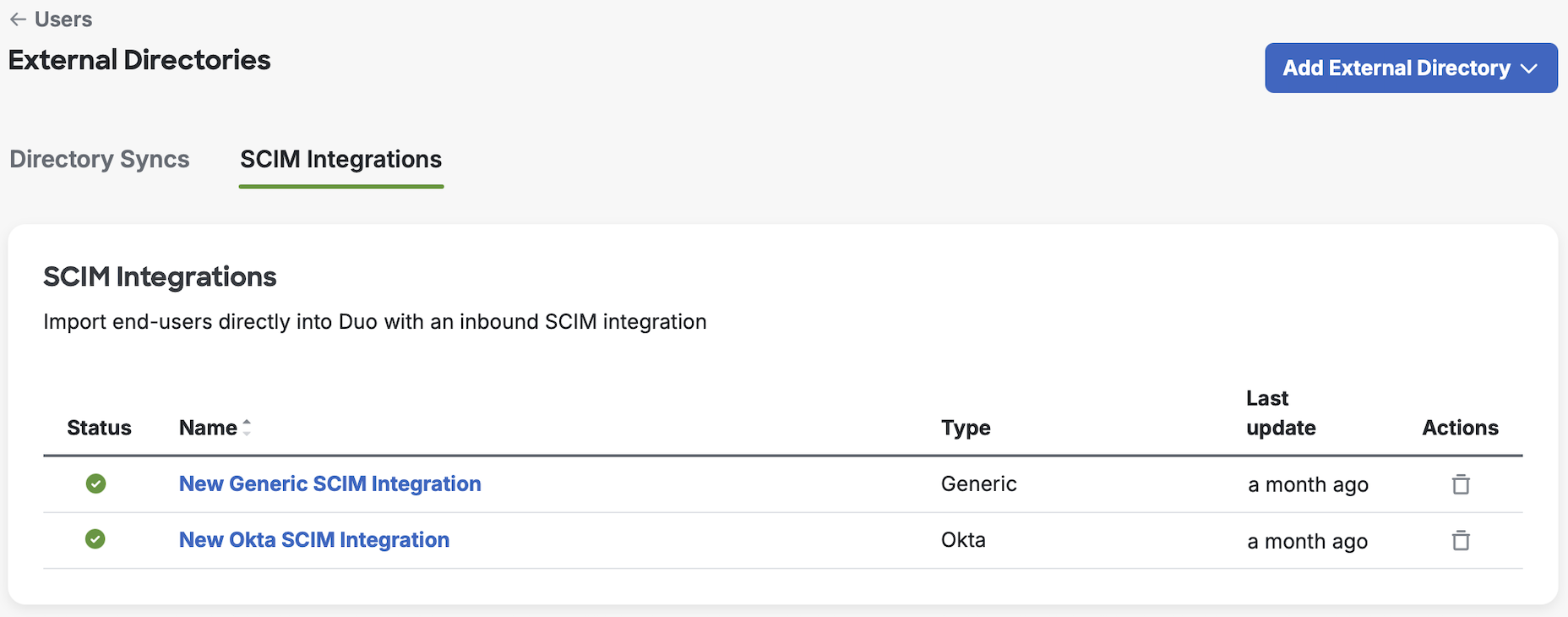Click the green status icon for New Okta SCIM Integration
1568x617 pixels.
pos(95,540)
